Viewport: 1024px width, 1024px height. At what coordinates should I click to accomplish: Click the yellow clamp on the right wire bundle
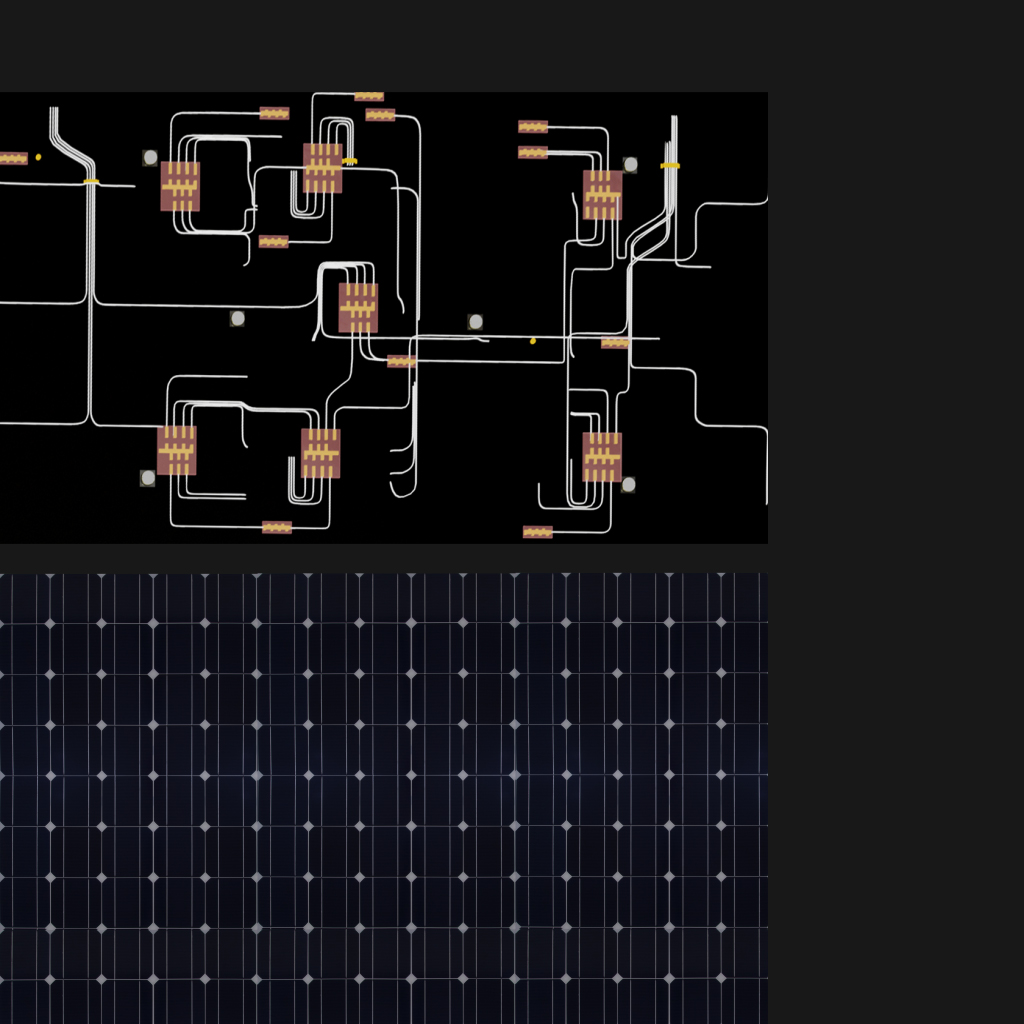670,165
